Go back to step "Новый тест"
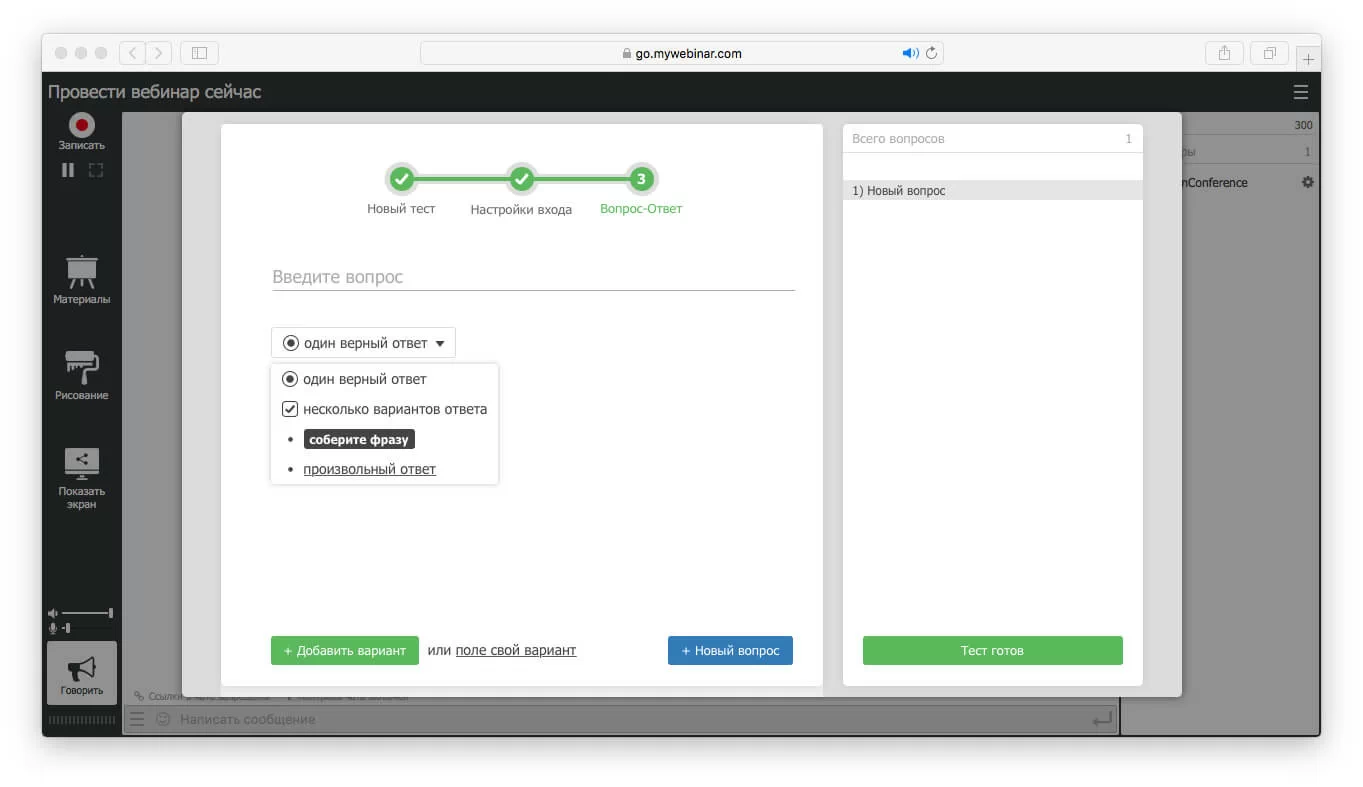The height and width of the screenshot is (787, 1363). [401, 180]
